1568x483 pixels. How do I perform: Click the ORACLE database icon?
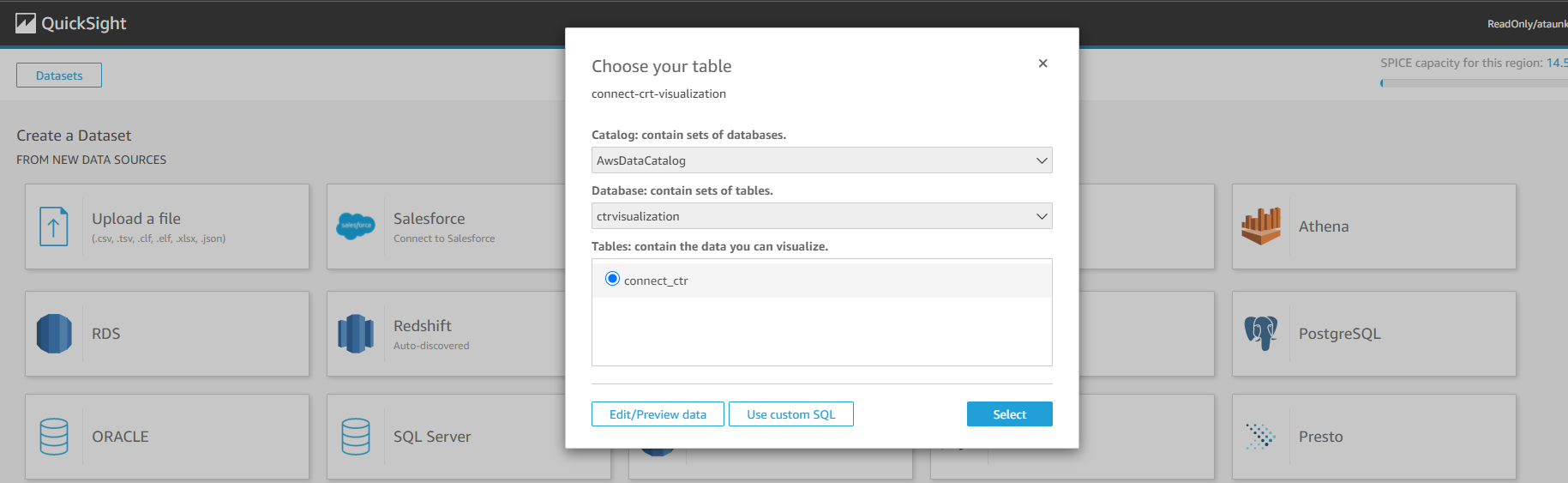(53, 437)
